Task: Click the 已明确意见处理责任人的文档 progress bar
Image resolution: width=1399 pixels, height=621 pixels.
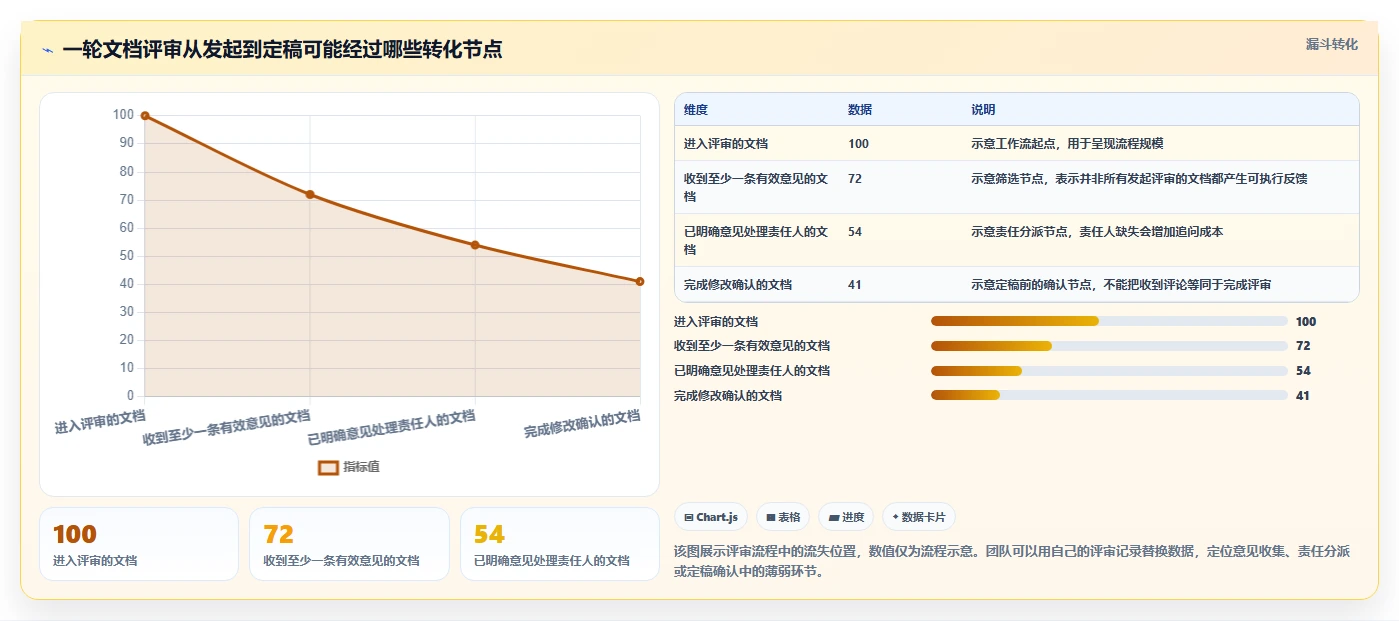Action: click(1109, 371)
